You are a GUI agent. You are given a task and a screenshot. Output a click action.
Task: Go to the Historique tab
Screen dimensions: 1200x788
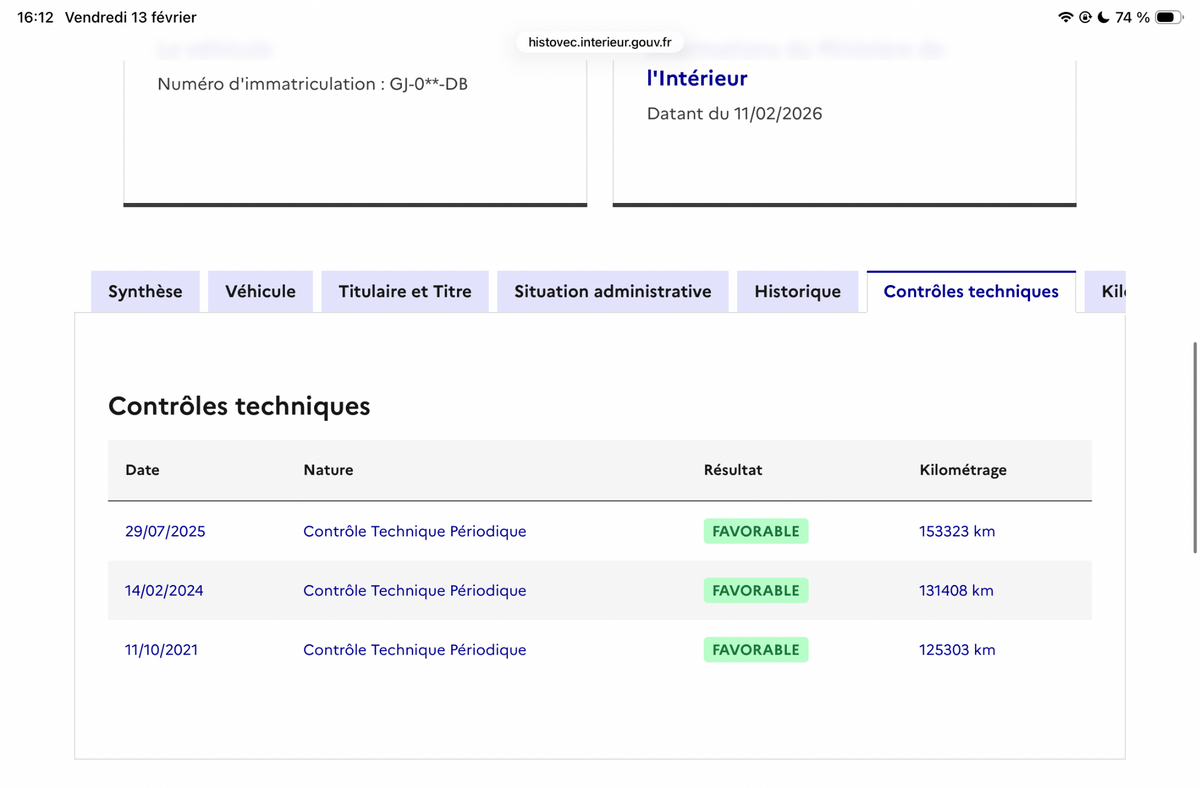(798, 291)
